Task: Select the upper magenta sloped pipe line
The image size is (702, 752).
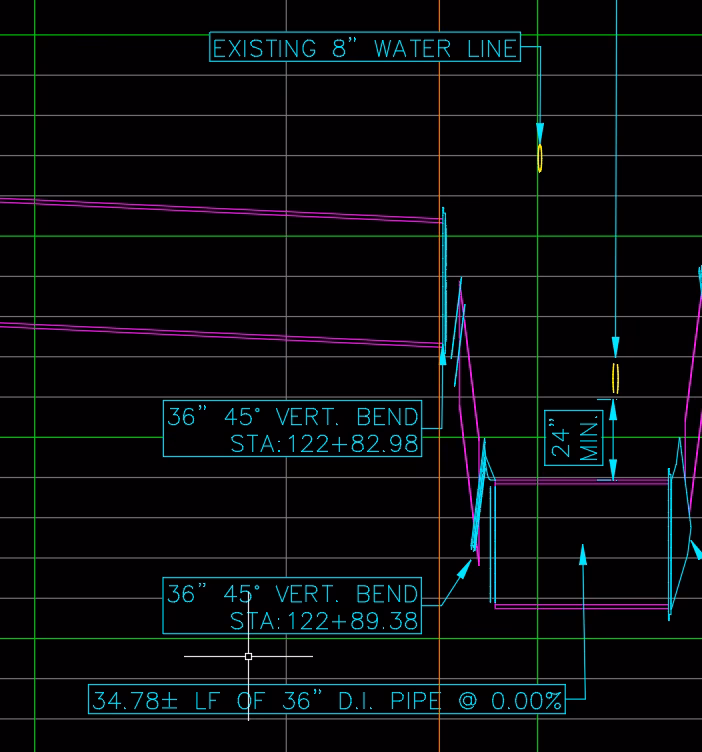Action: 220,211
